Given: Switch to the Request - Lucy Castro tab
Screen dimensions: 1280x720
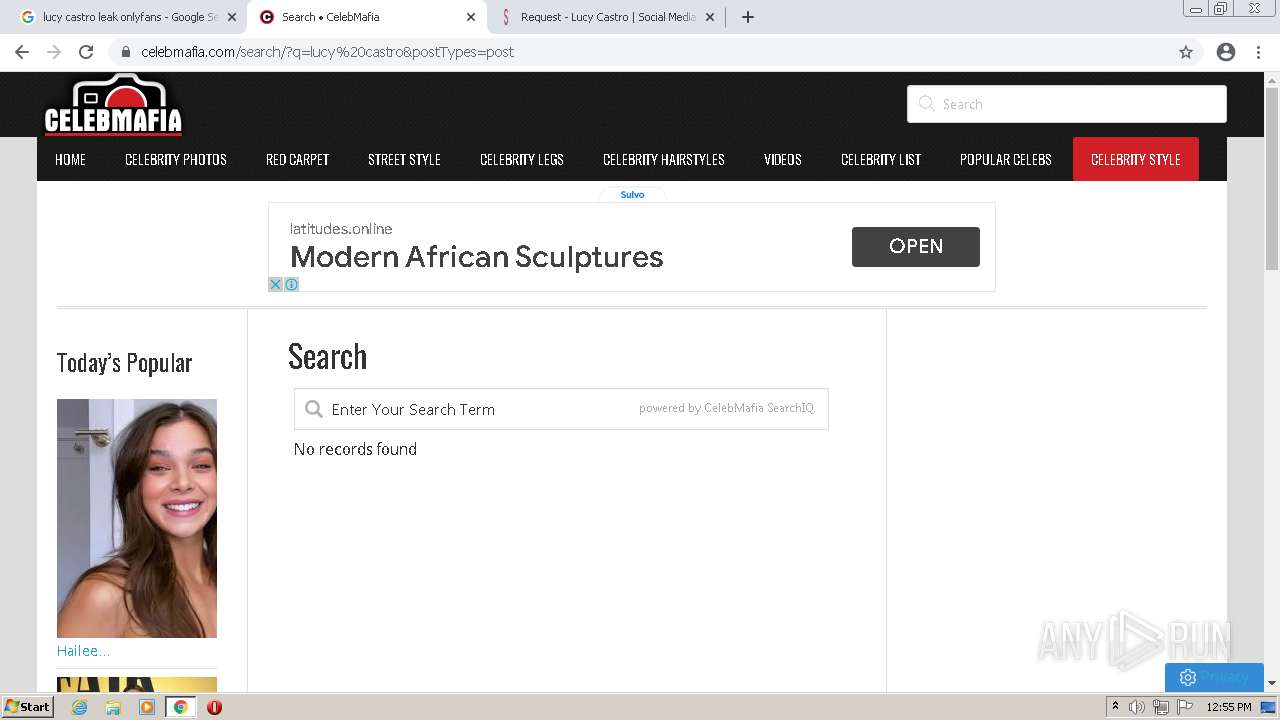Looking at the screenshot, I should [x=607, y=17].
